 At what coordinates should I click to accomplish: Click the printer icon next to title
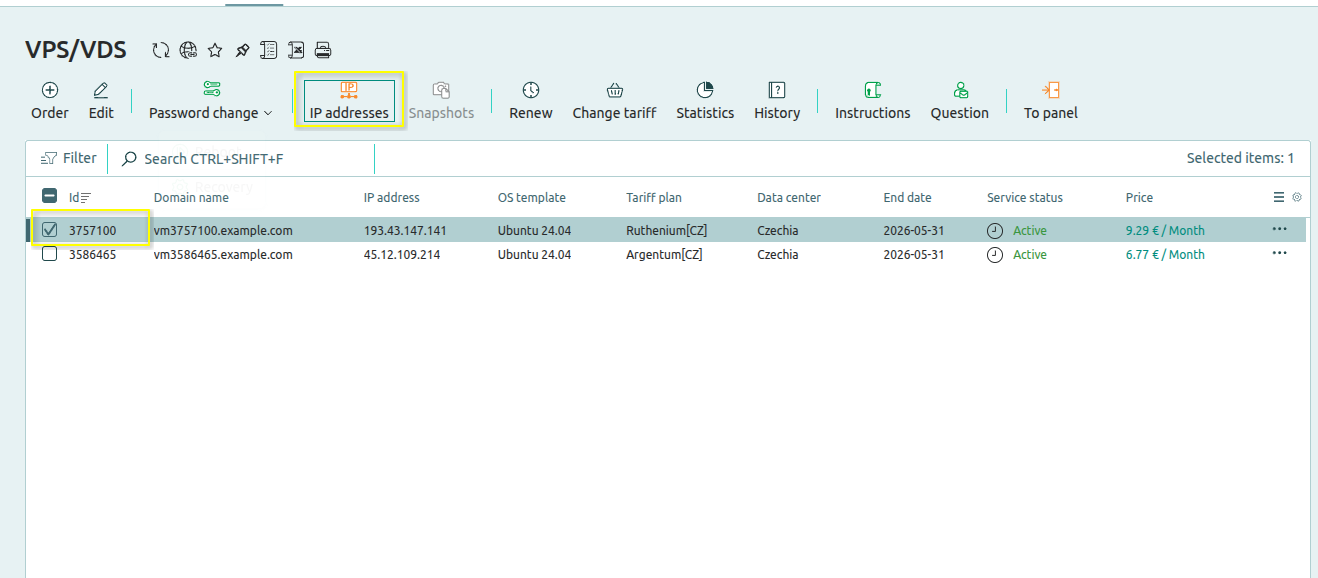coord(323,50)
